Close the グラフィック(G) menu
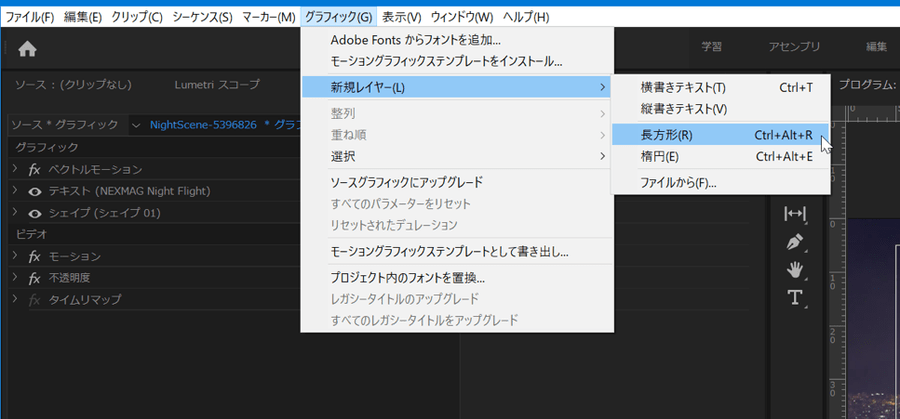The width and height of the screenshot is (900, 419). (x=339, y=17)
